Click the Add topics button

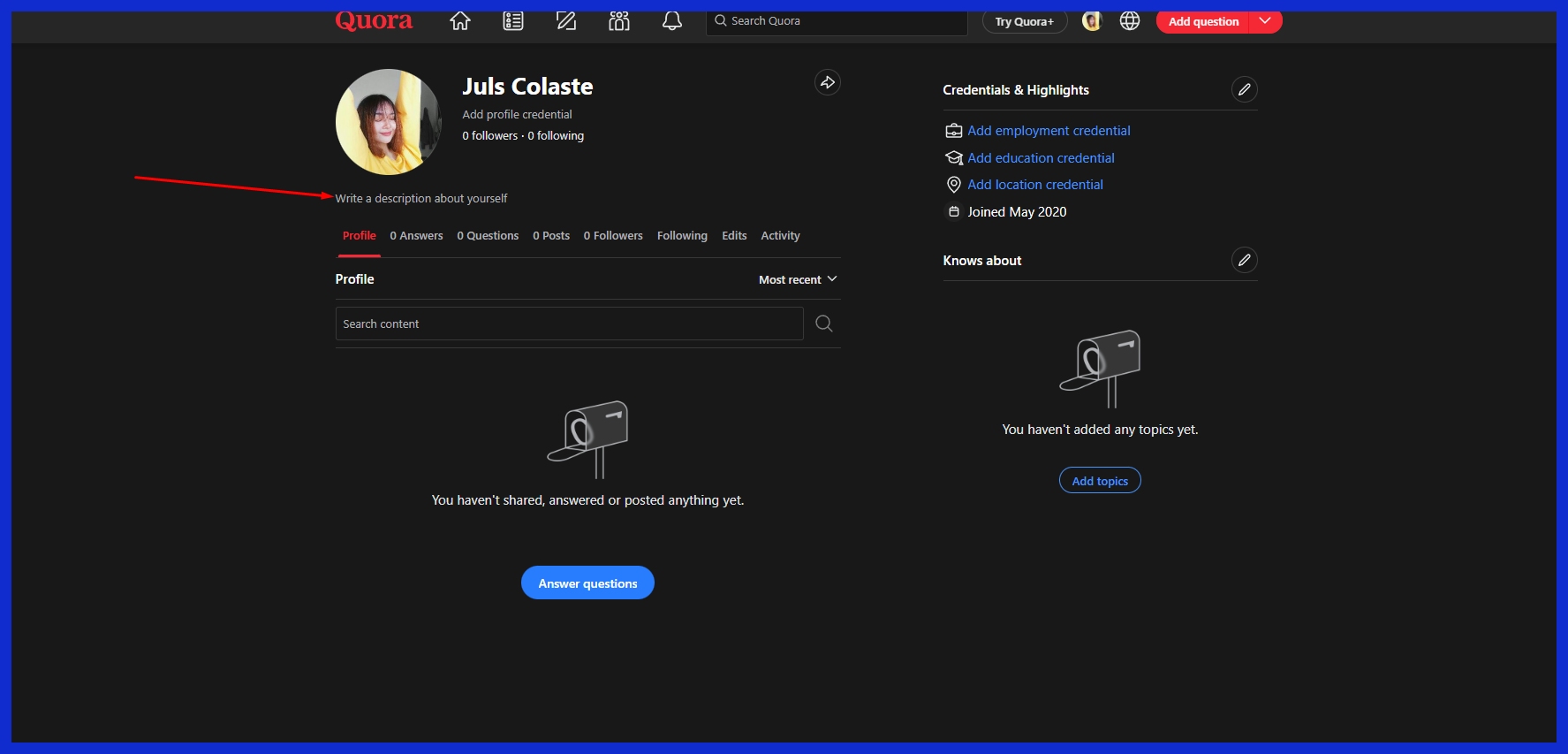coord(1100,481)
